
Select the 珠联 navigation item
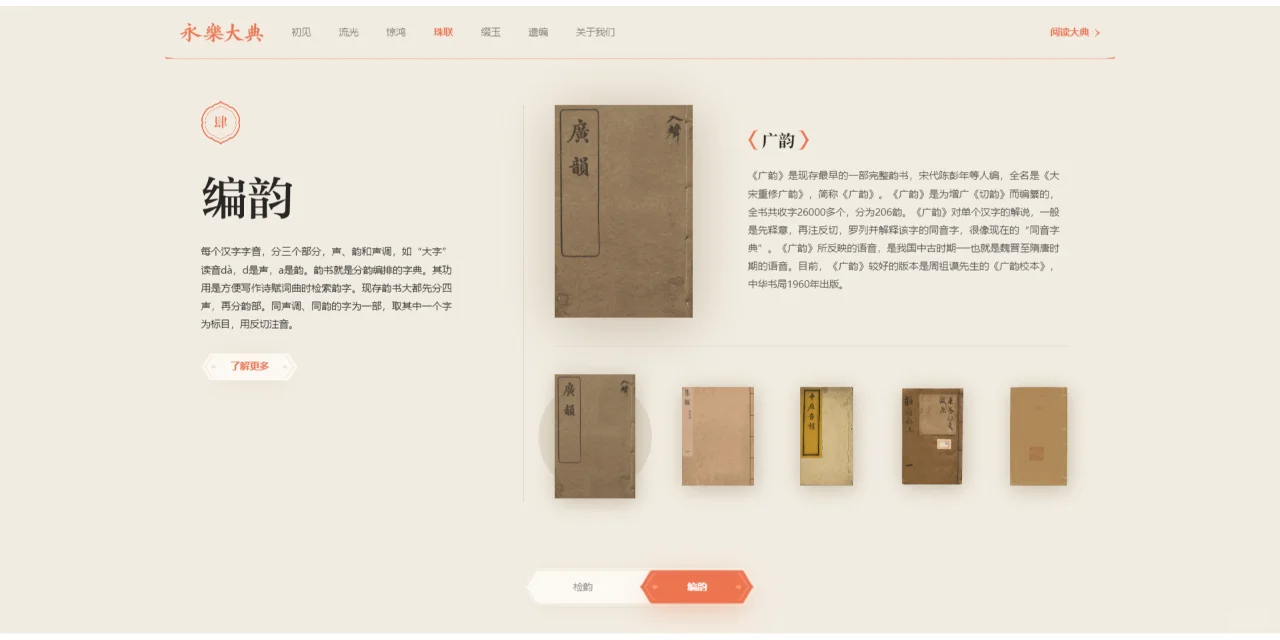[443, 32]
